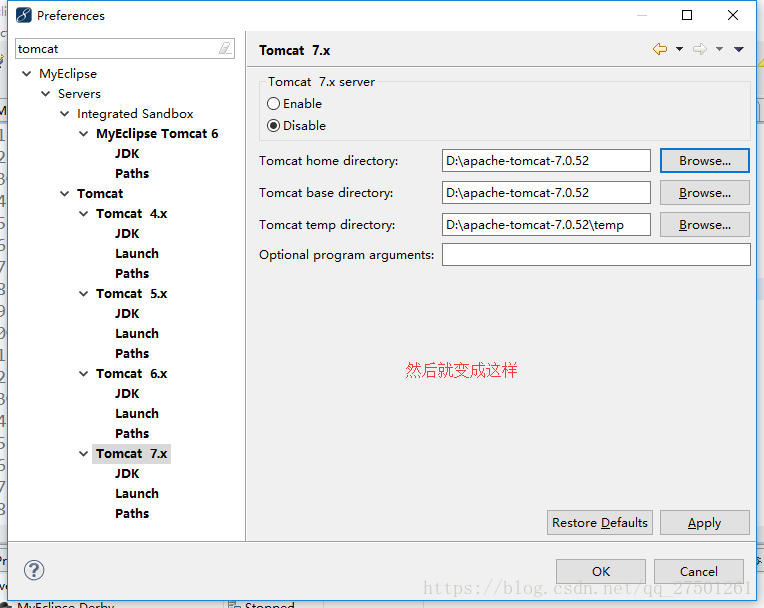This screenshot has width=764, height=608.
Task: Click the Preferences window logo icon
Action: tap(23, 15)
